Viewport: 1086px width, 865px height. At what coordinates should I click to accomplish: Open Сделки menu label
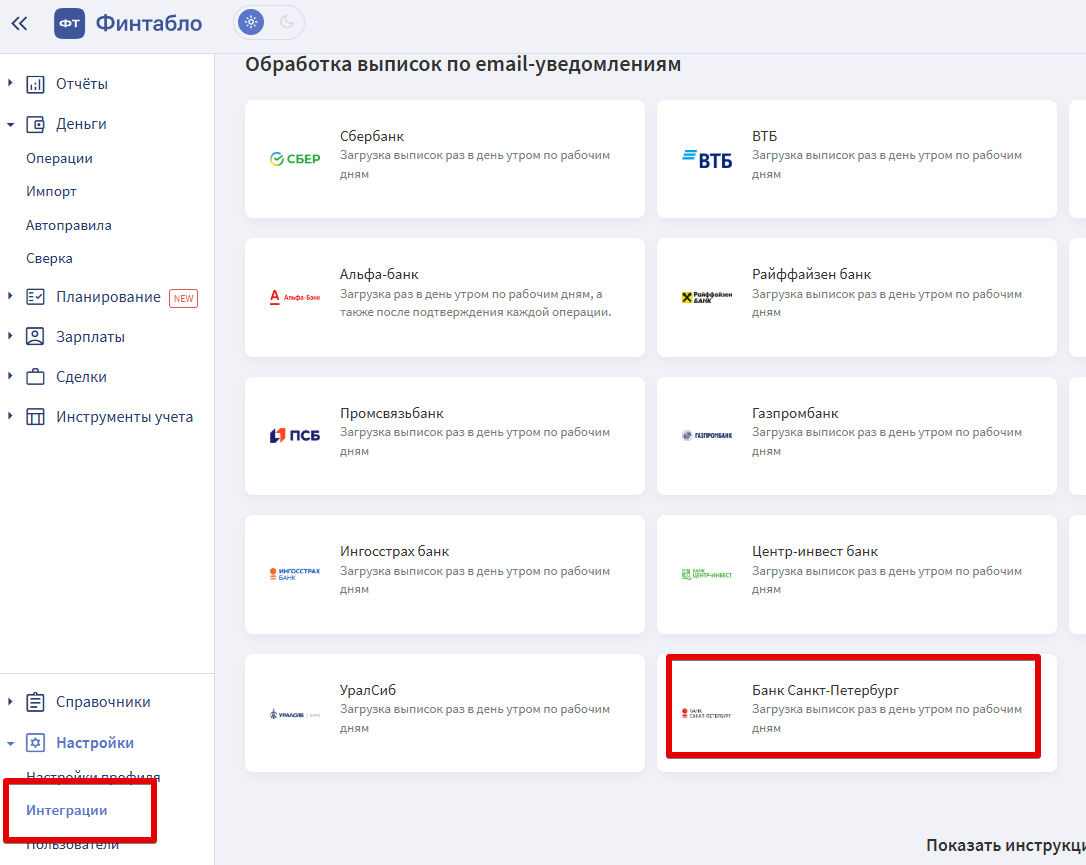tap(81, 377)
